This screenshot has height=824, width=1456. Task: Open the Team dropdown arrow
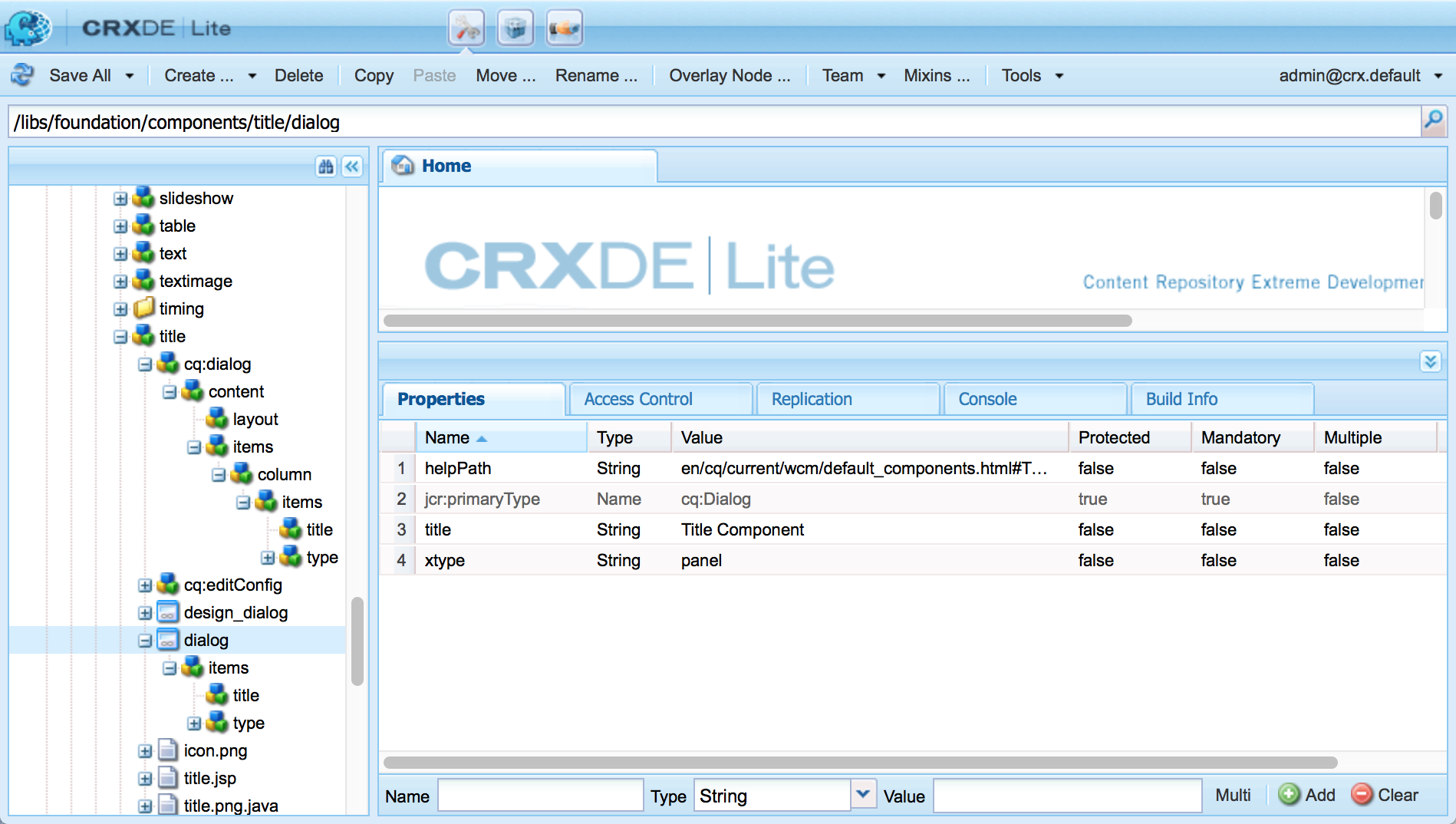(881, 76)
